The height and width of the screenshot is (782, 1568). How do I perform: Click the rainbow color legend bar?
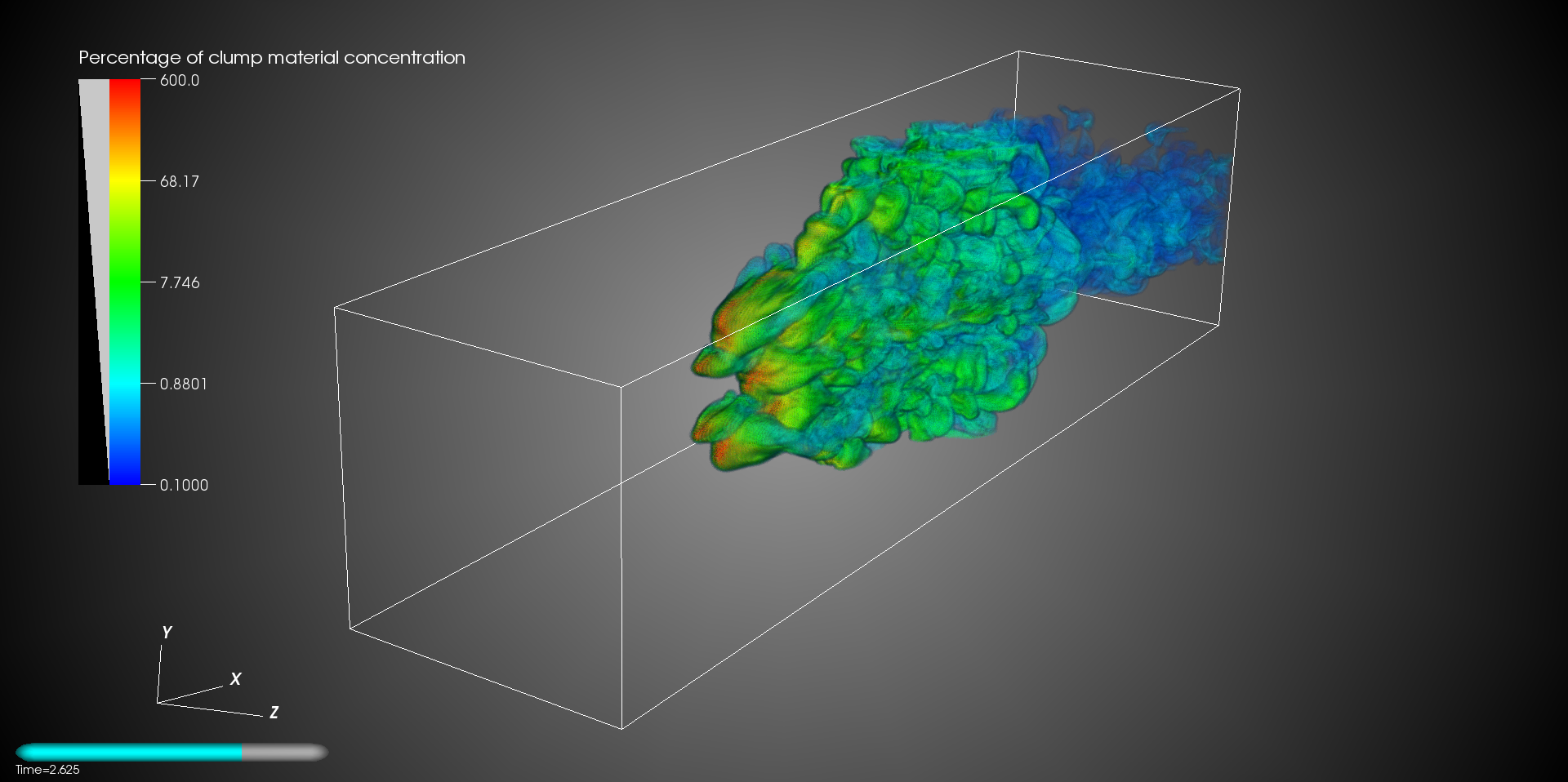125,282
